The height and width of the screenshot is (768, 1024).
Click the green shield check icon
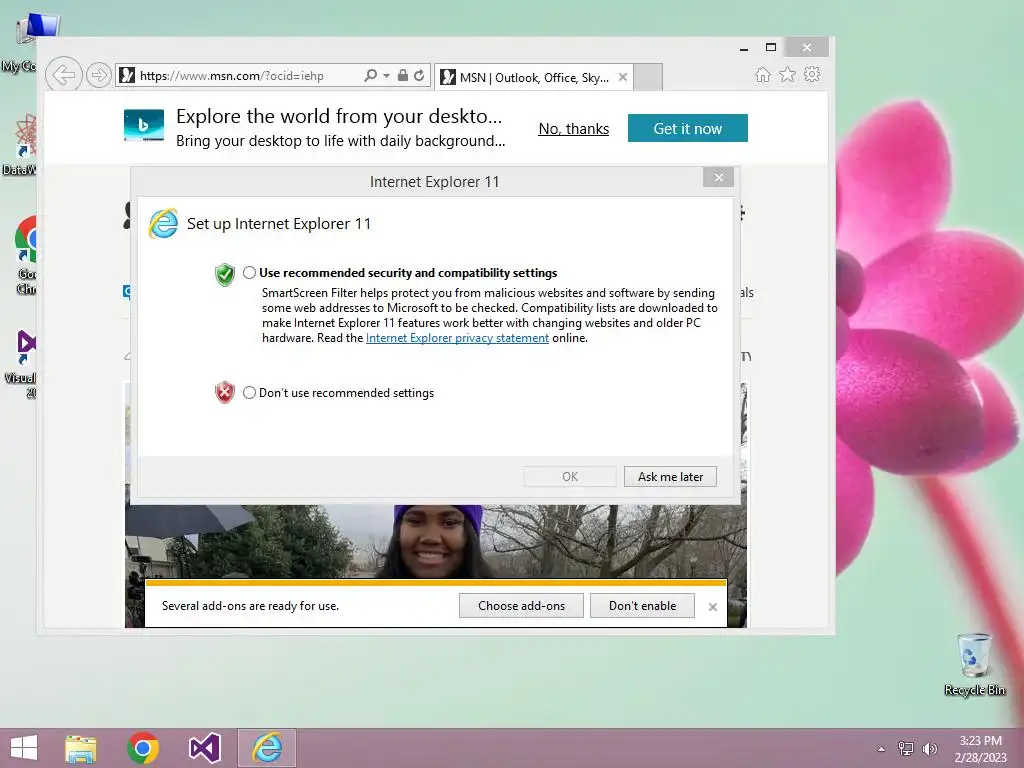click(x=225, y=274)
